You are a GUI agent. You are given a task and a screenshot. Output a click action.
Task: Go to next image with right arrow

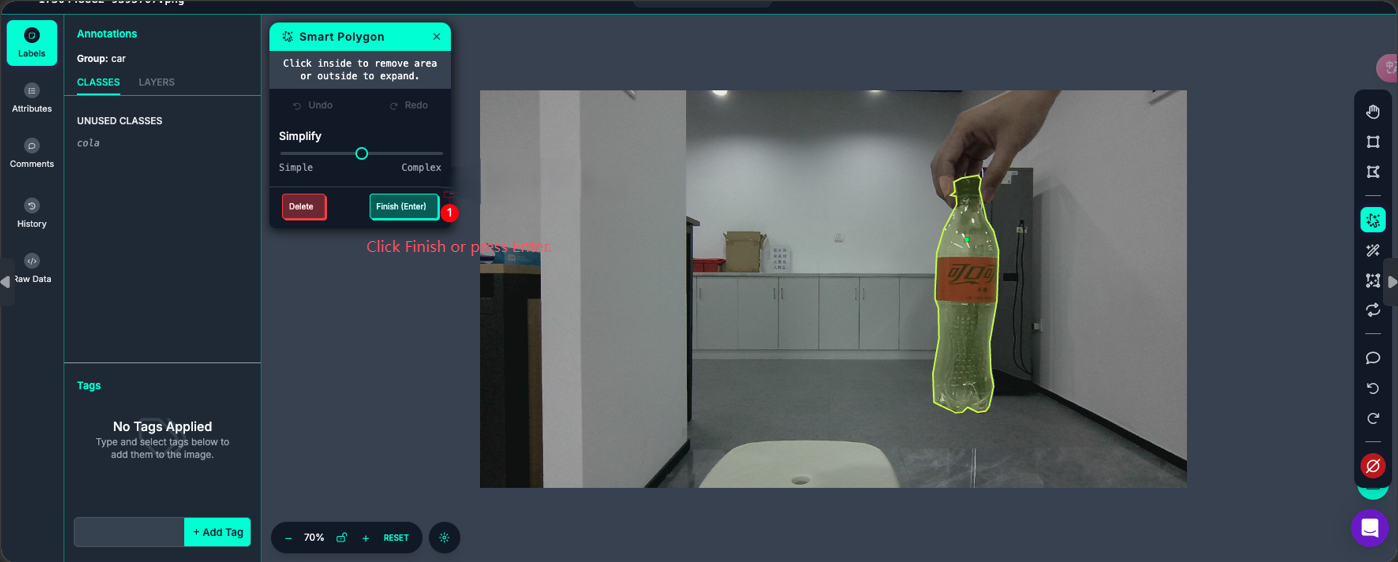click(1391, 282)
